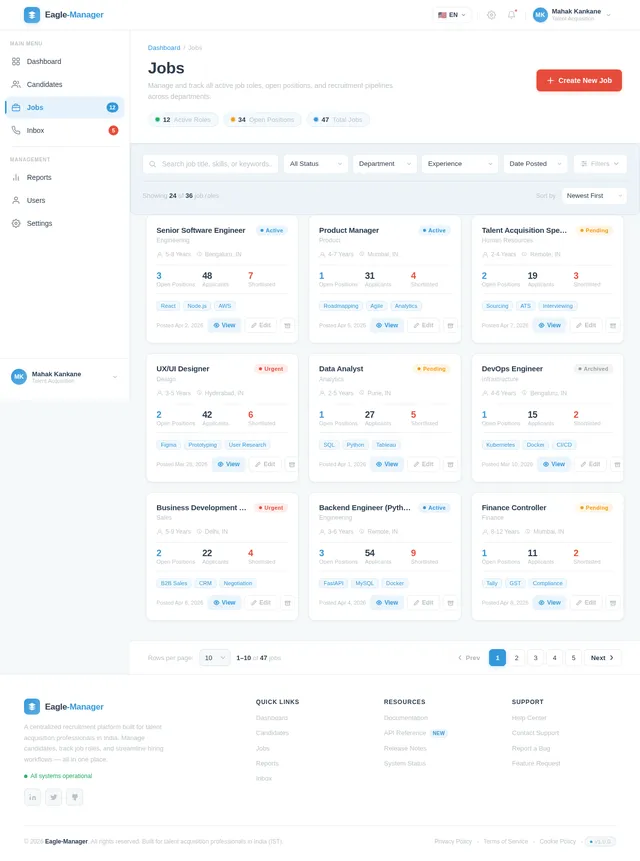Go to pagination page 5
The height and width of the screenshot is (861, 640).
coord(574,658)
